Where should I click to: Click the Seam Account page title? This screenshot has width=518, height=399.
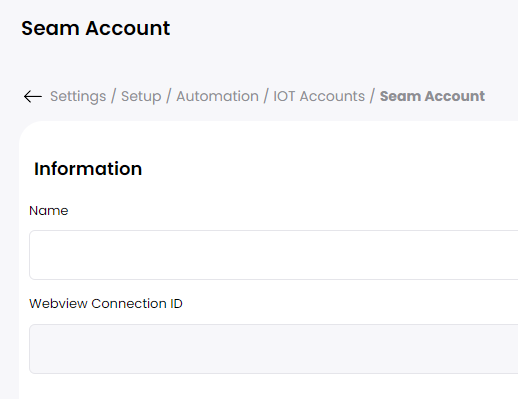click(x=96, y=28)
